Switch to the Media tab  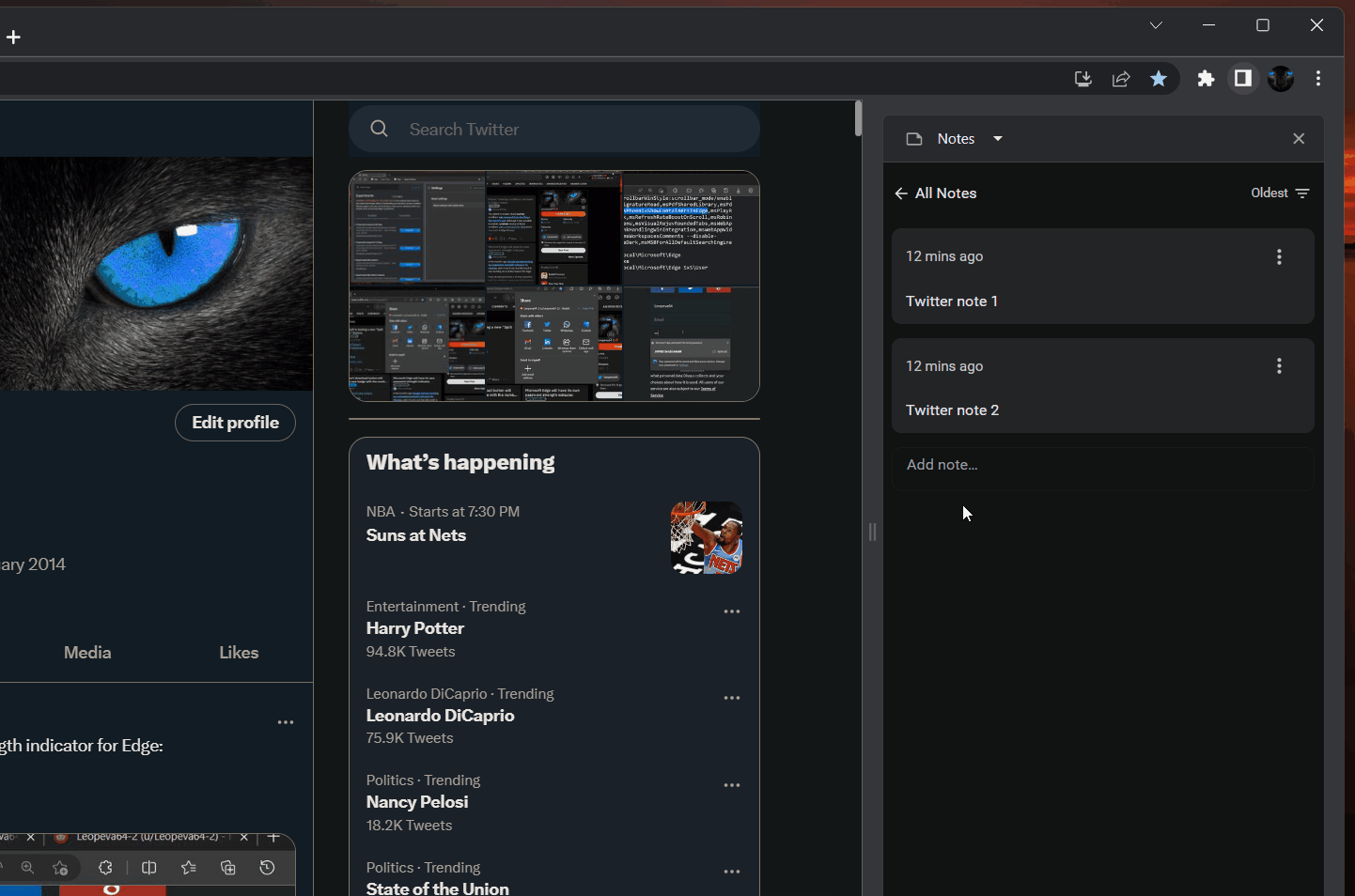point(87,653)
